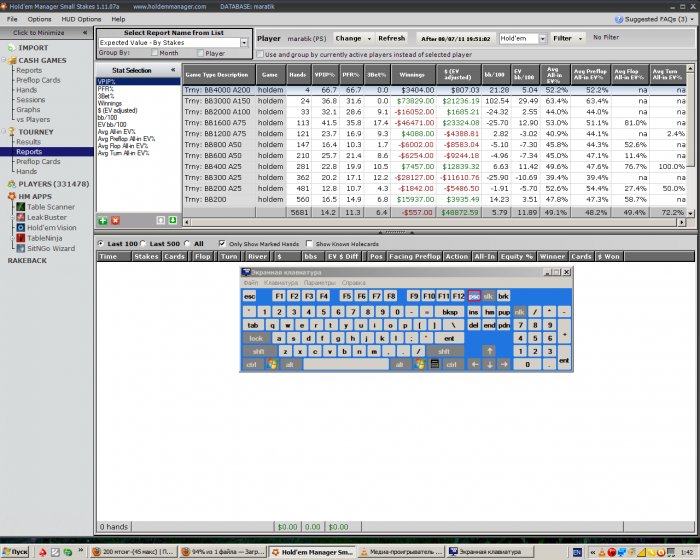Screen dimensions: 700x560
Task: Collapse Stat Selection panel with chevron icon
Action: click(x=173, y=70)
